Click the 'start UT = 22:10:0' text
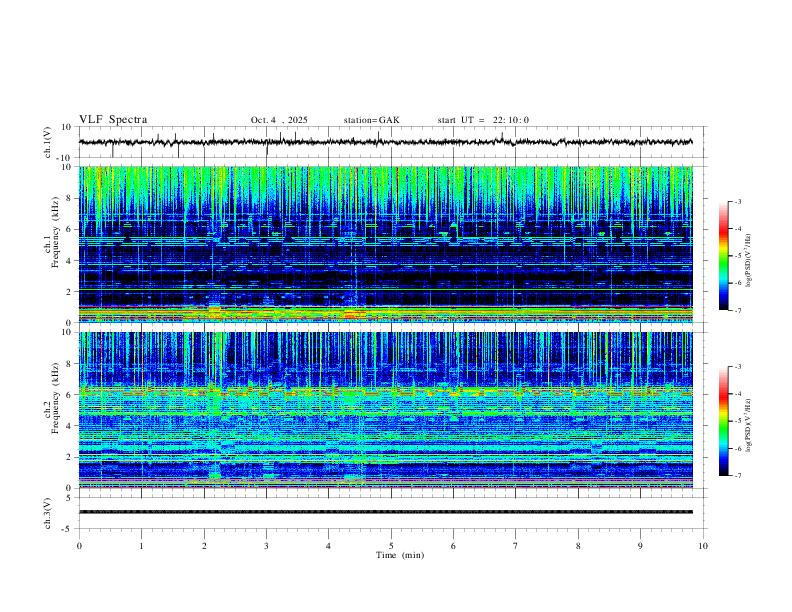This screenshot has width=792, height=612. pyautogui.click(x=483, y=120)
